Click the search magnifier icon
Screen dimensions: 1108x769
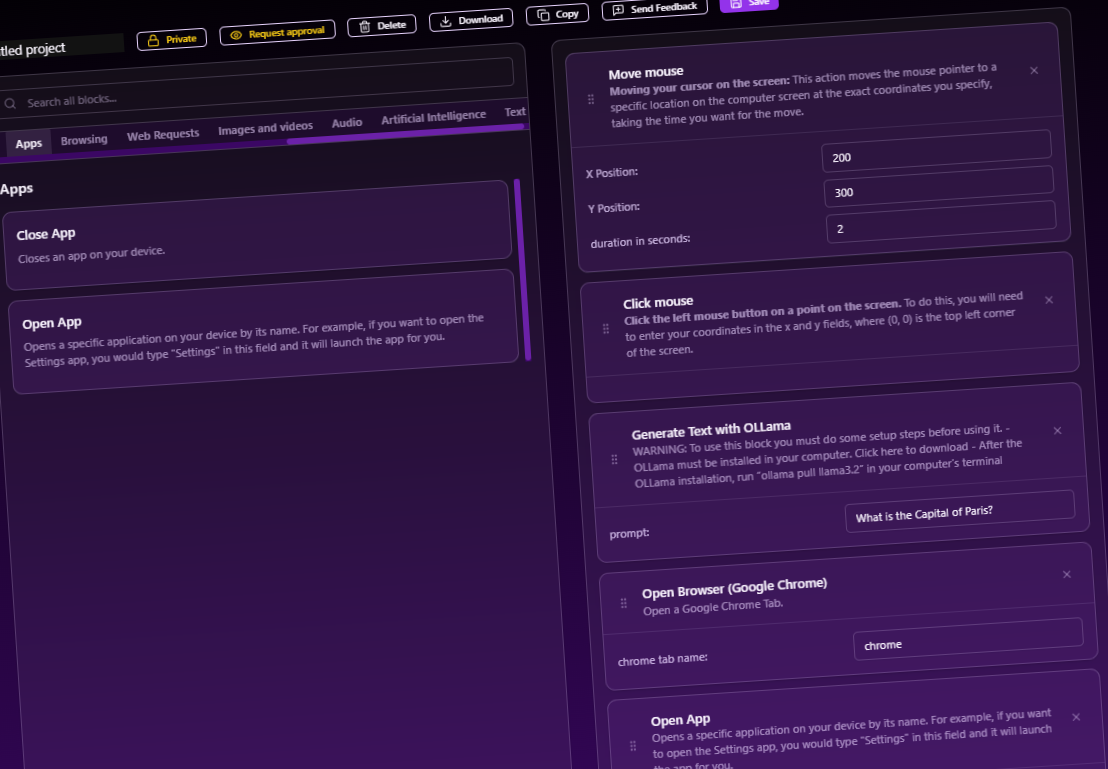click(11, 104)
